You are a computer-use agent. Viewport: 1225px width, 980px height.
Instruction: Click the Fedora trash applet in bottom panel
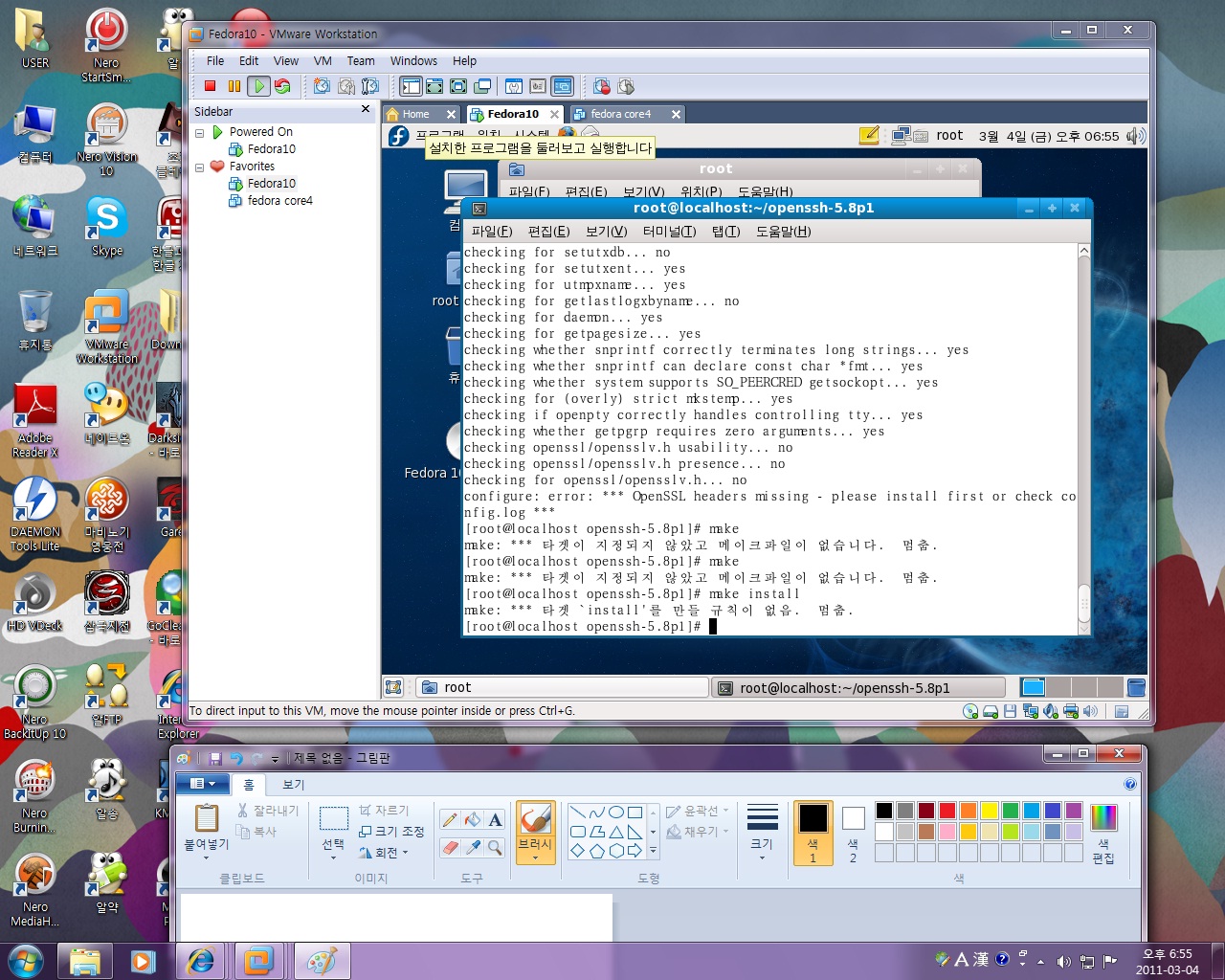pos(1136,687)
